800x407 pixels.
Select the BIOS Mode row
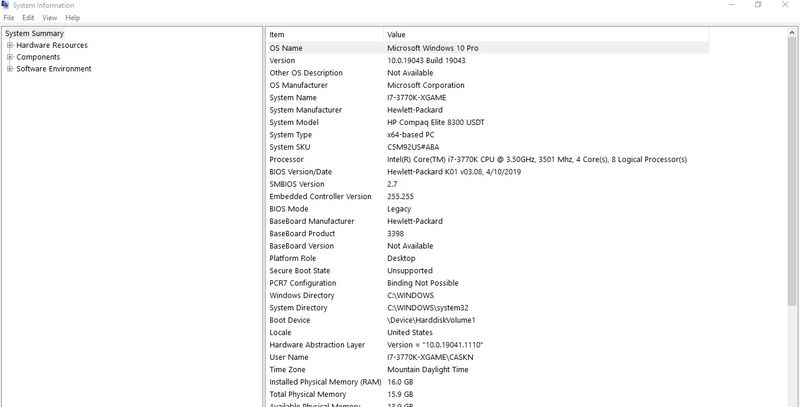click(x=487, y=209)
